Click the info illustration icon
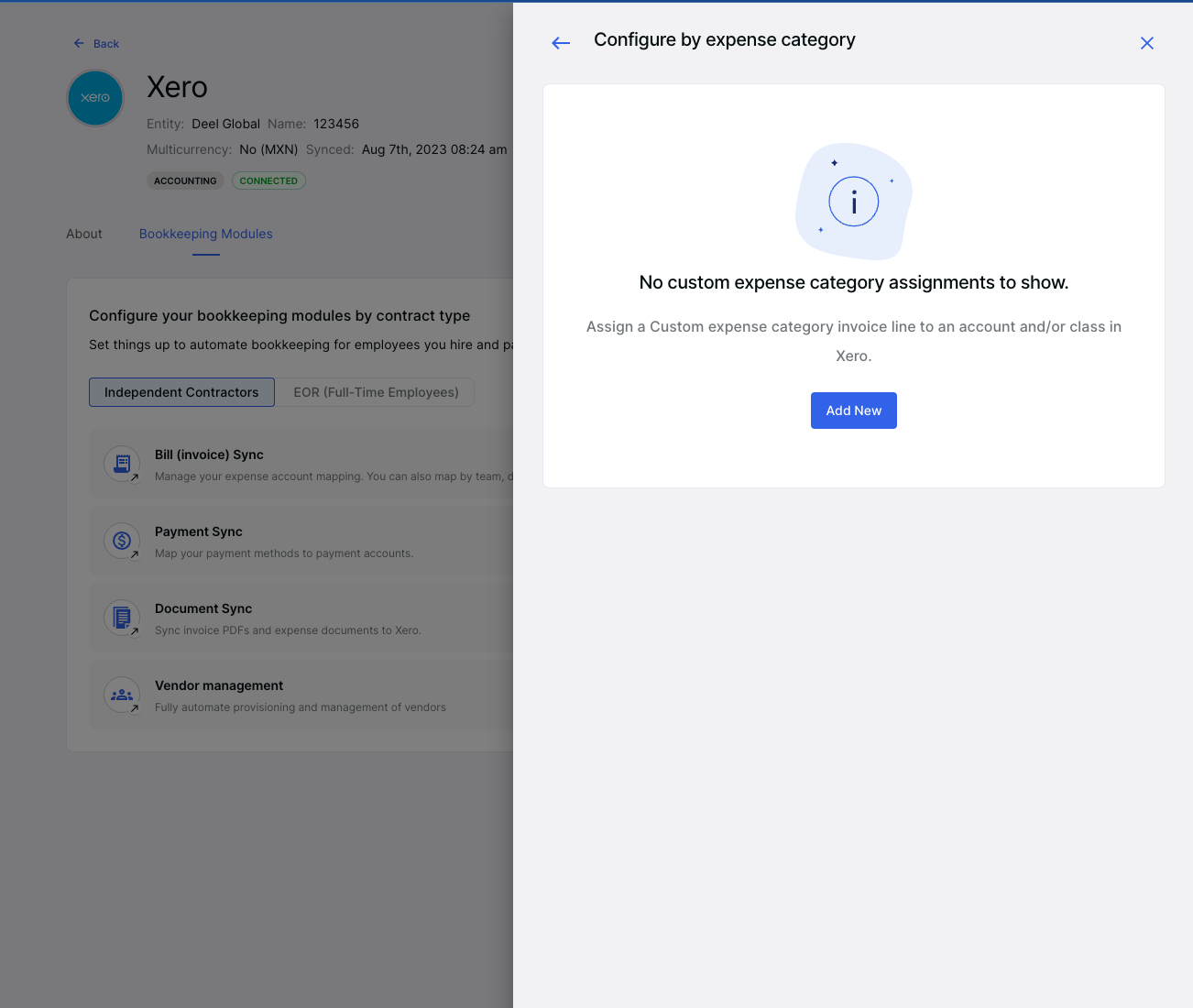Screen dimensions: 1193x1008 (x=853, y=202)
